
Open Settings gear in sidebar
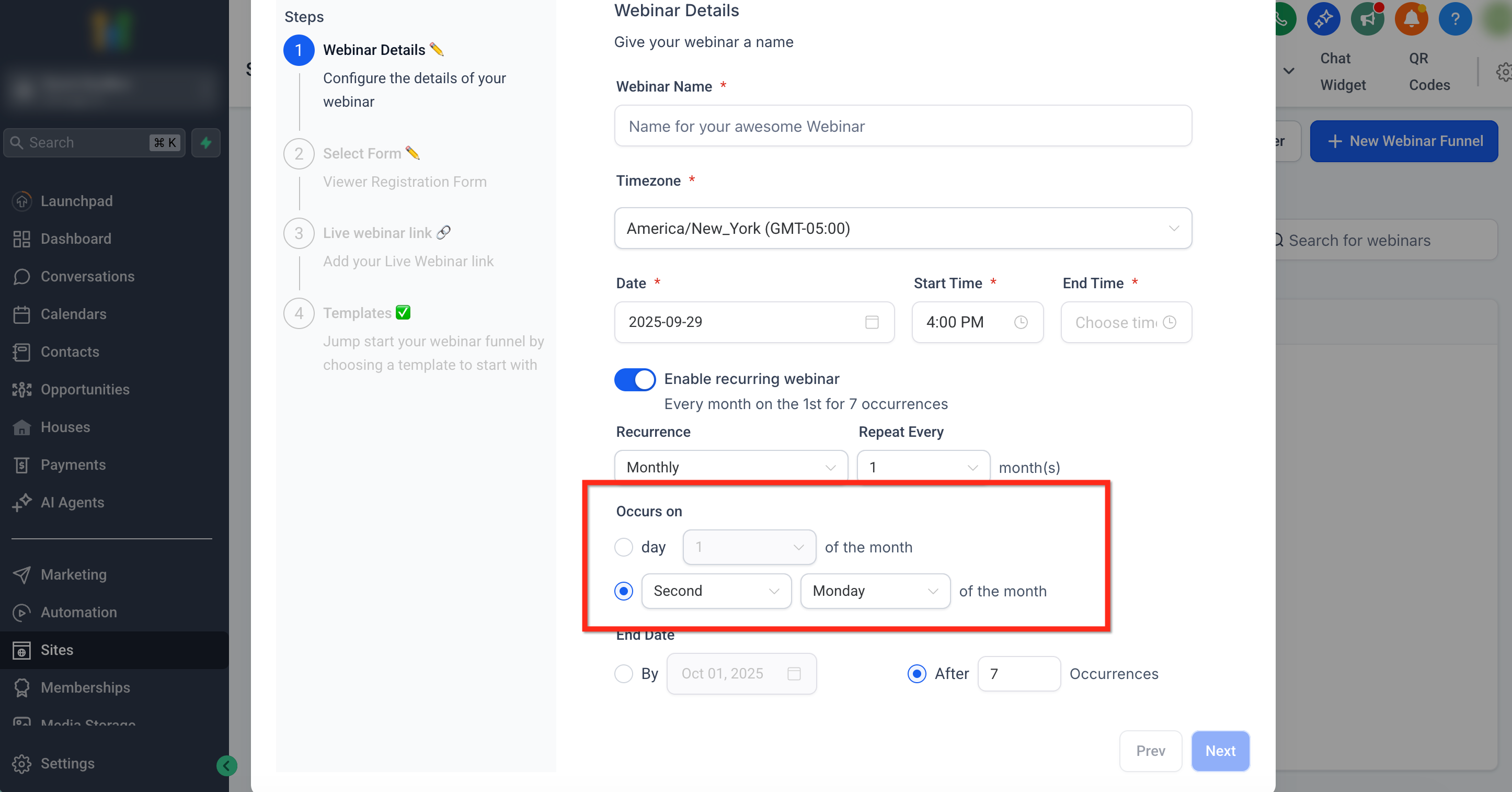(22, 763)
